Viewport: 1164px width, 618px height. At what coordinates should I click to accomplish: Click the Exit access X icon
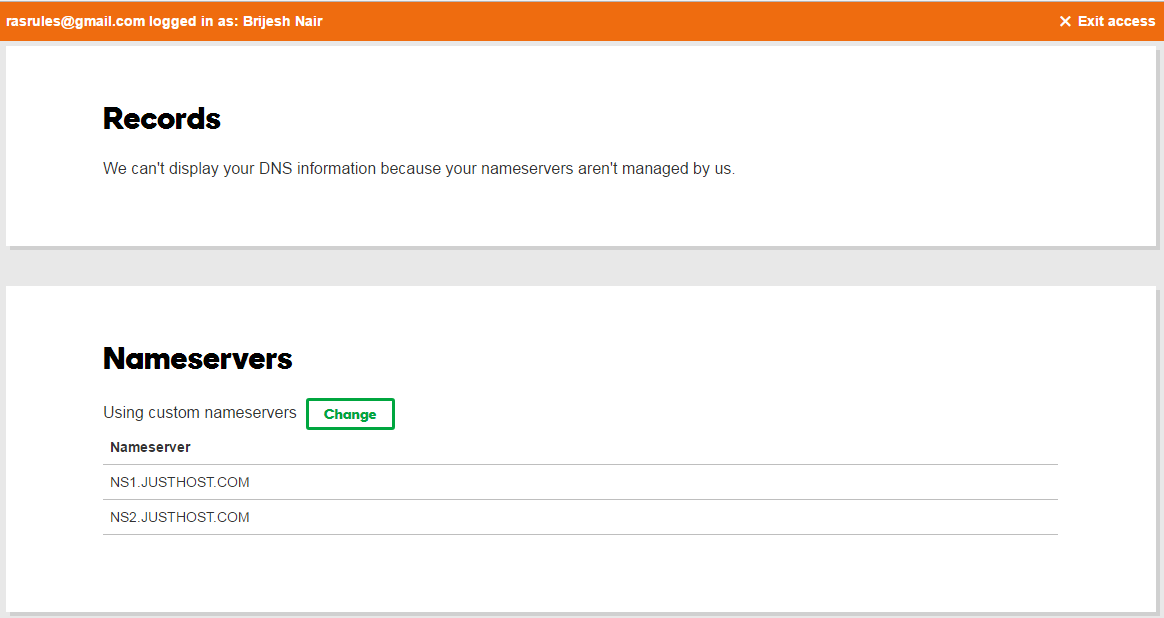coord(1065,22)
